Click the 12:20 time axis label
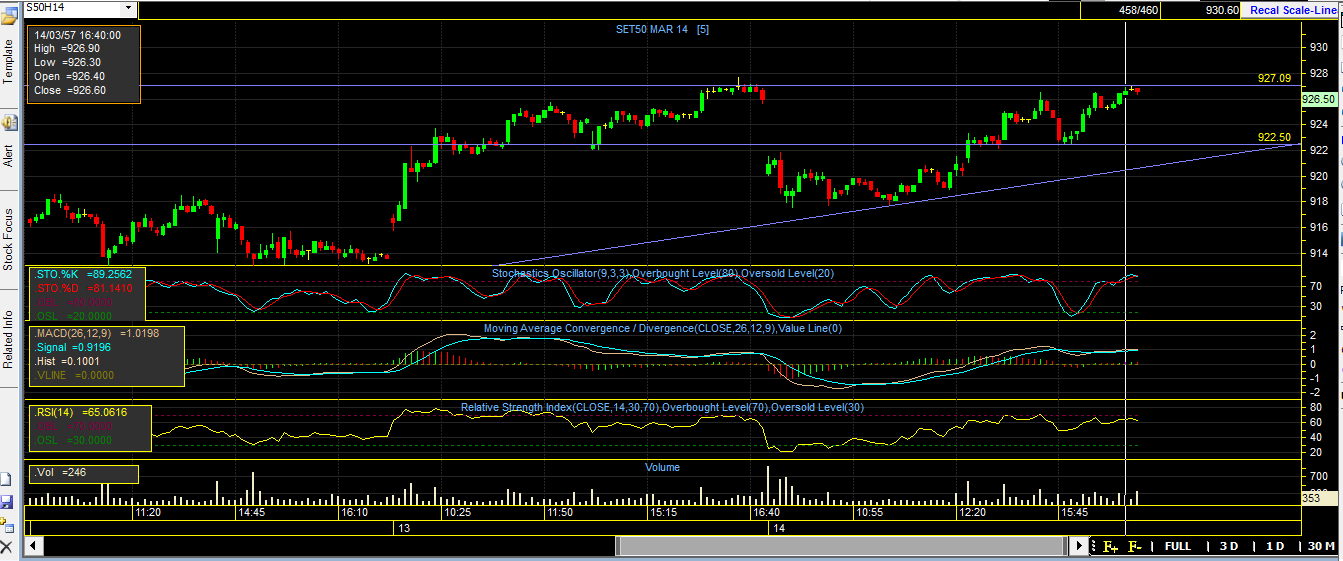The image size is (1343, 561). coord(972,512)
